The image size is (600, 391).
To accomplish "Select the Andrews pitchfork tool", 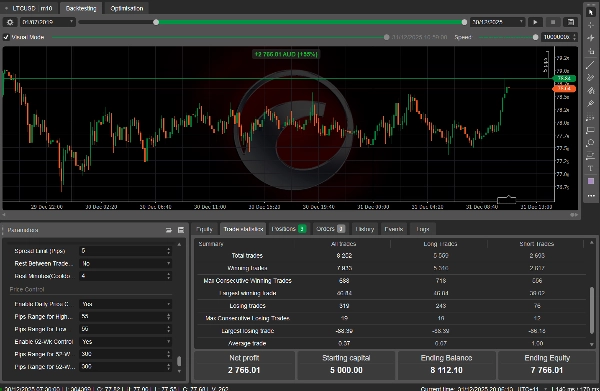I will pyautogui.click(x=591, y=91).
